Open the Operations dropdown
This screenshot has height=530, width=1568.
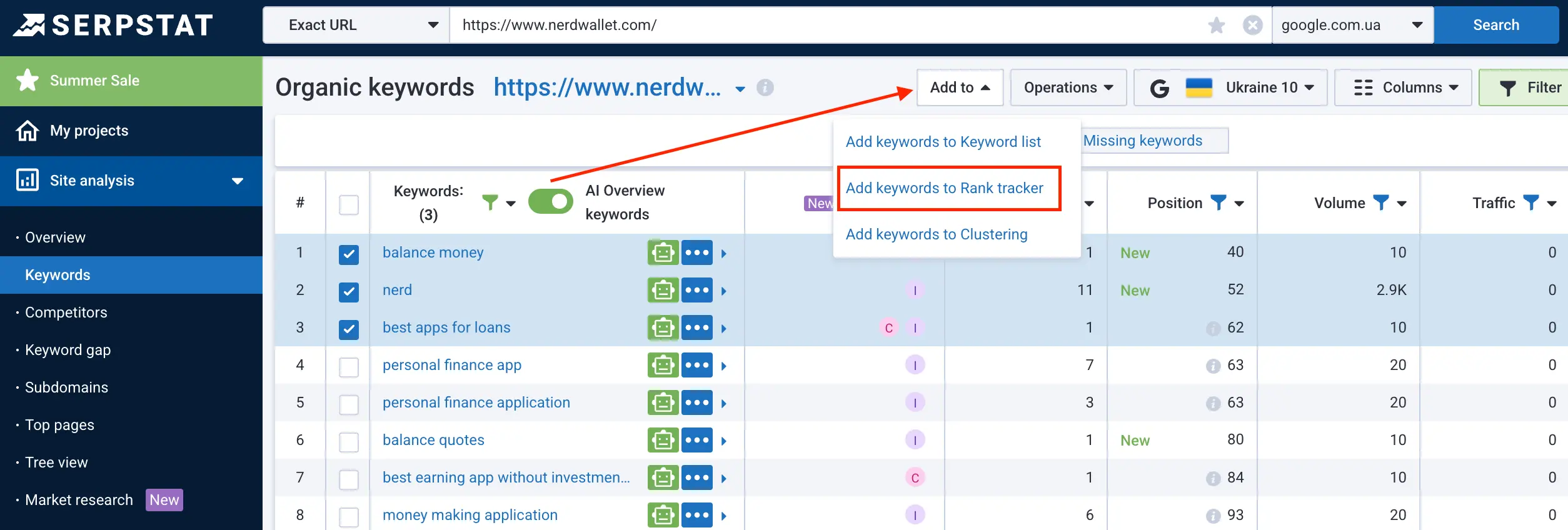(x=1068, y=87)
